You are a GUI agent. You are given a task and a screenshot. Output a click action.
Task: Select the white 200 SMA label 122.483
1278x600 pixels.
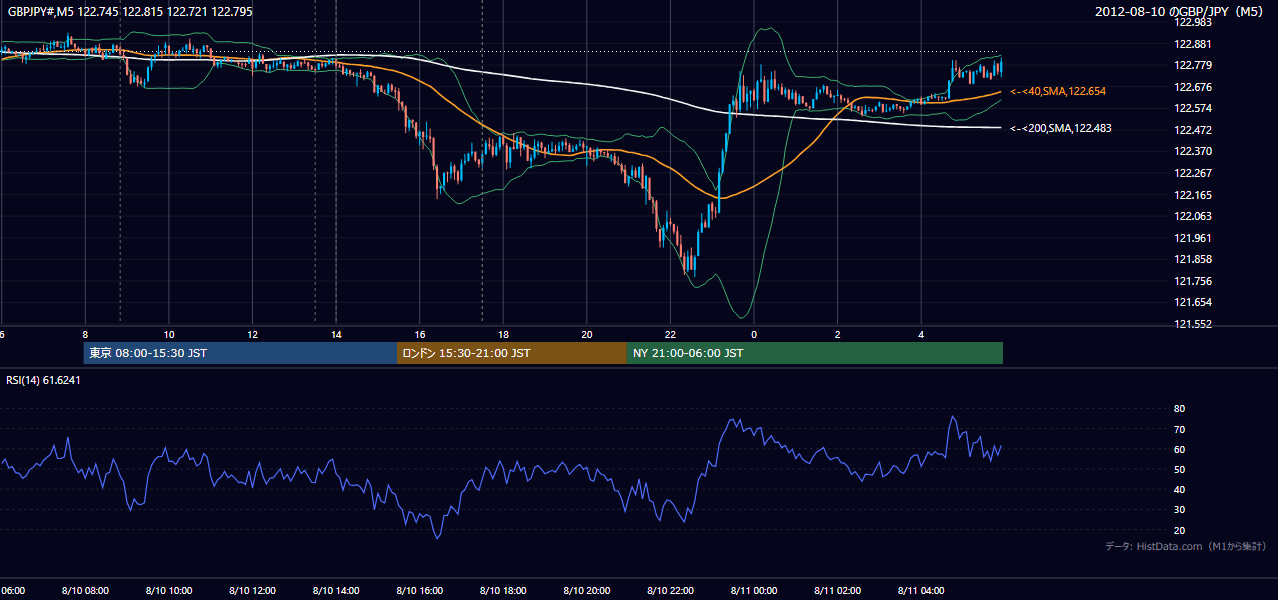click(1061, 128)
